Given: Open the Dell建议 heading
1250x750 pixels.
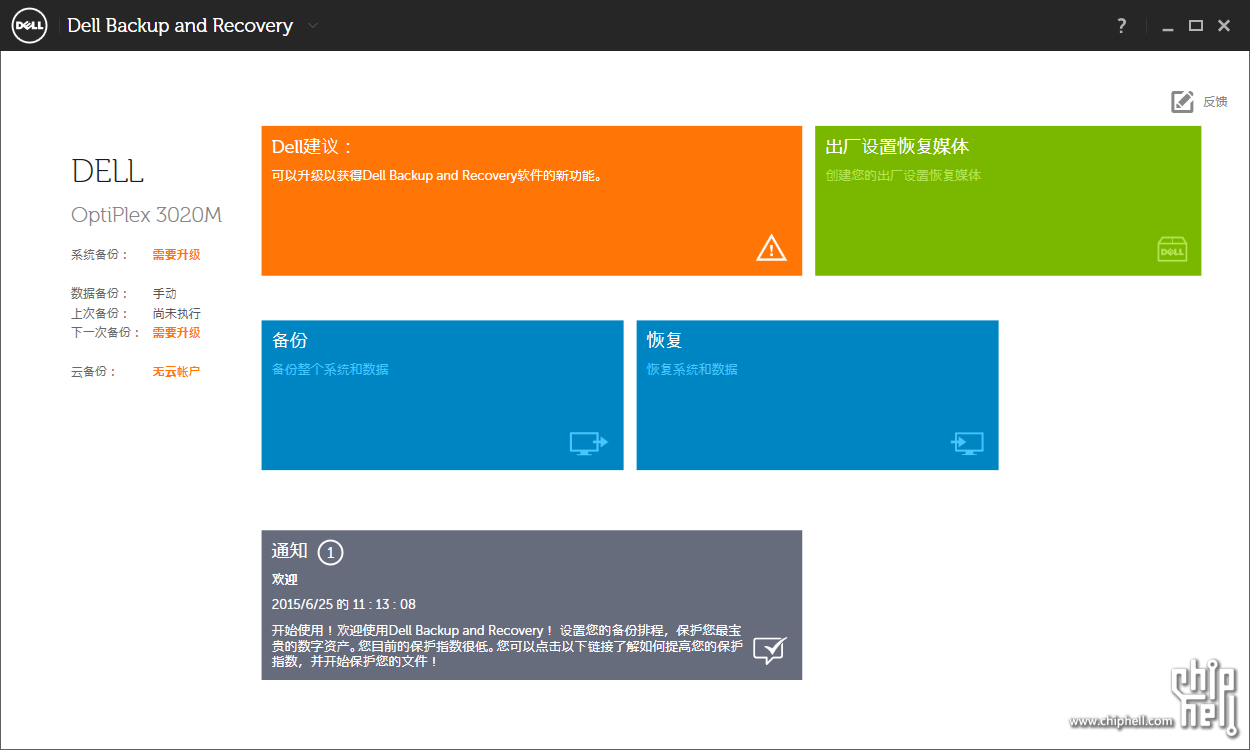Looking at the screenshot, I should pos(312,147).
